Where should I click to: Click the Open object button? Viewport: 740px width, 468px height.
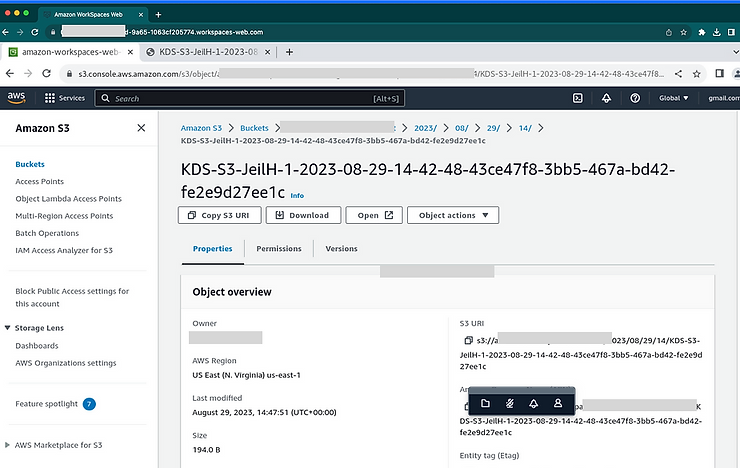point(374,215)
